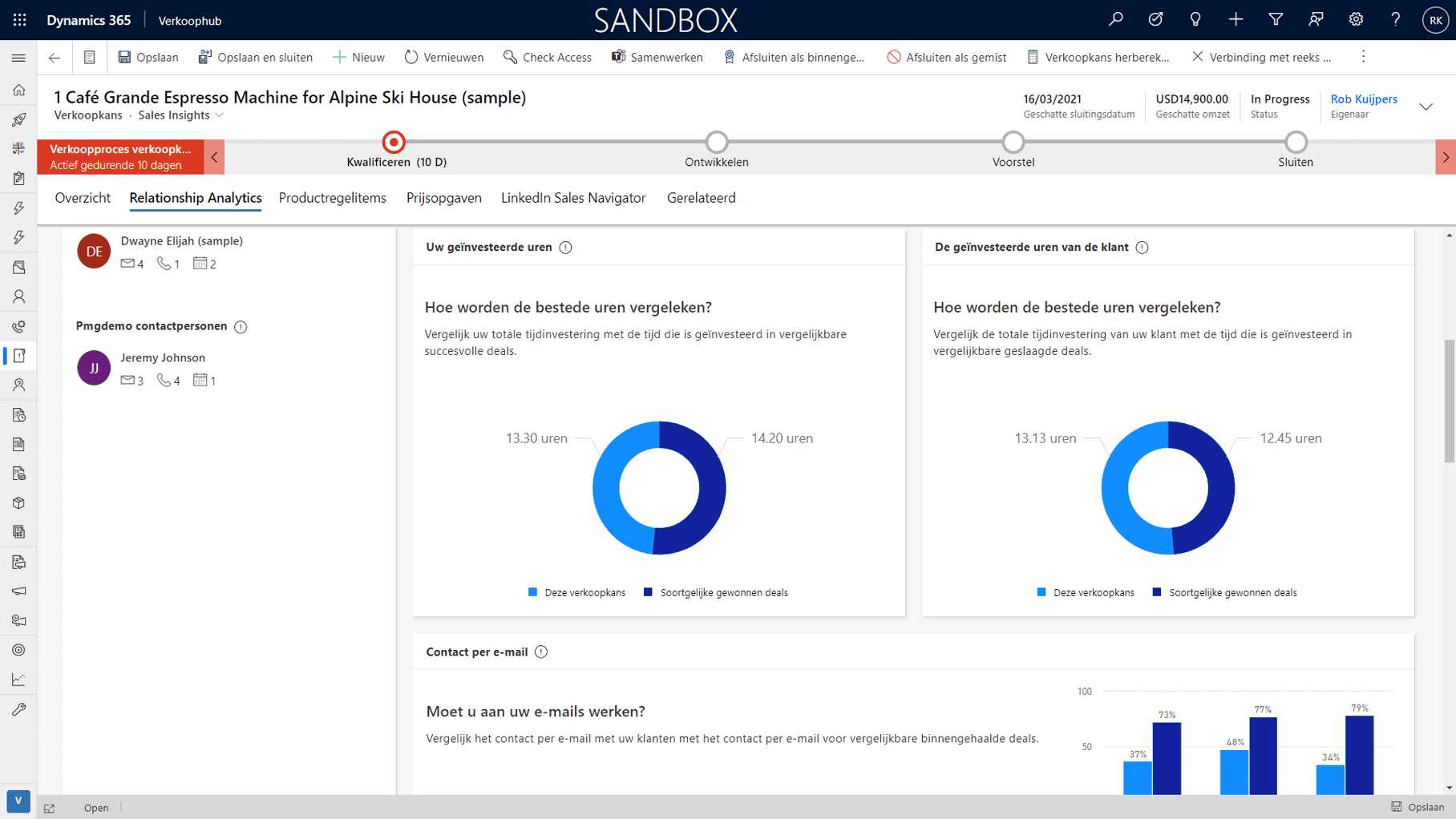Open the assistant lightbulb icon
The height and width of the screenshot is (819, 1456).
point(1195,19)
